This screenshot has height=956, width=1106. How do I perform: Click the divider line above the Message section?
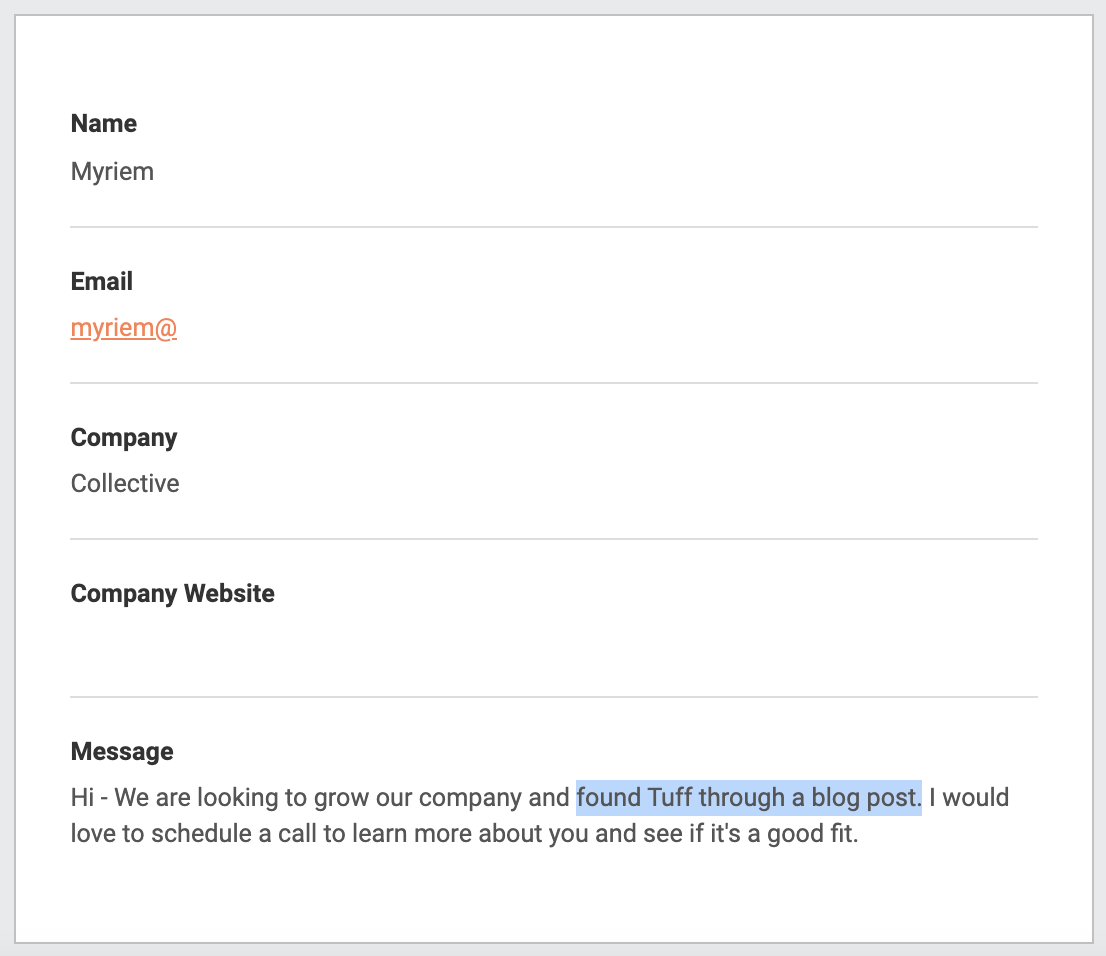tap(554, 697)
